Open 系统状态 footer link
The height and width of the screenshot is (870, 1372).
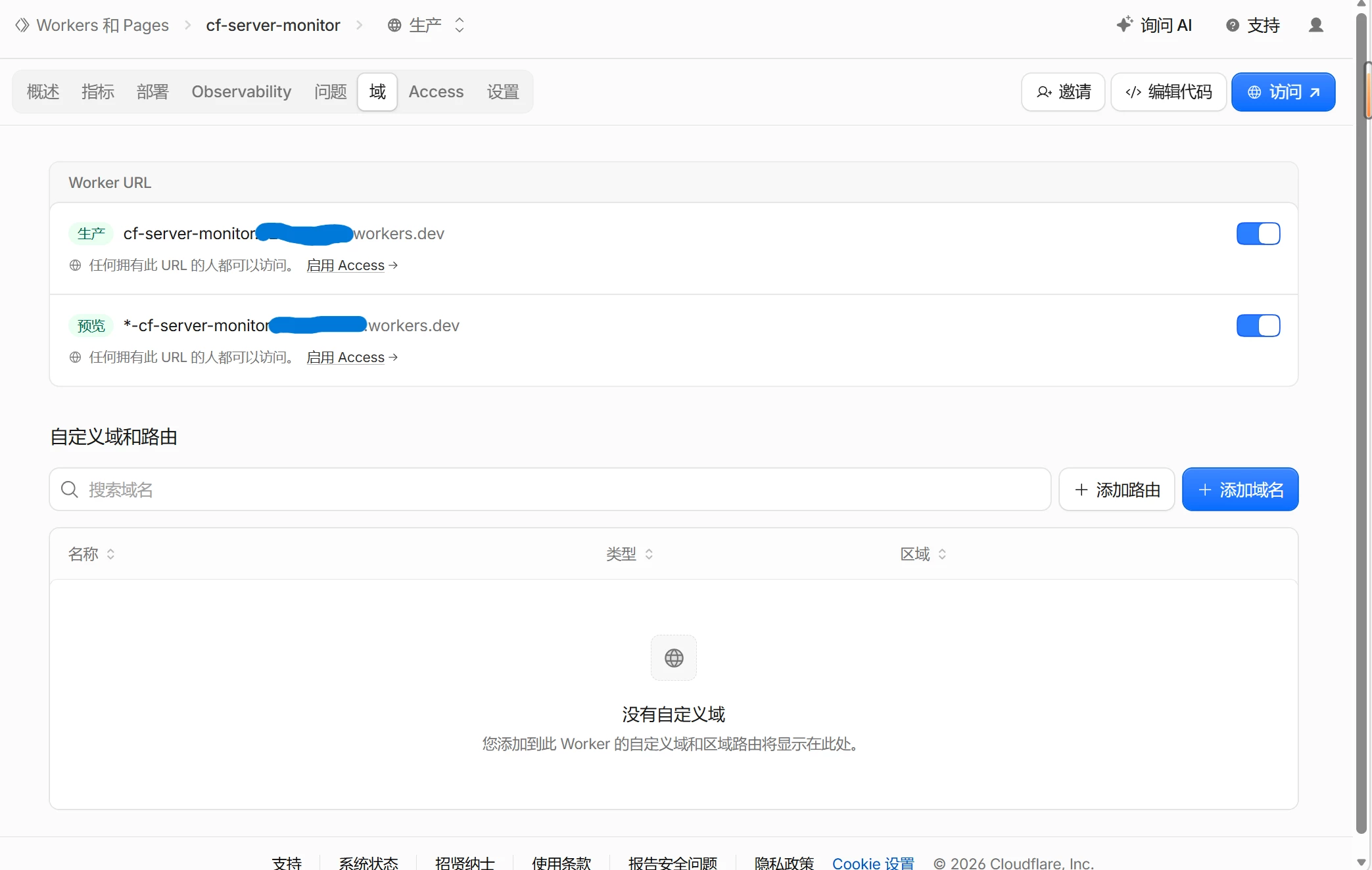click(368, 863)
